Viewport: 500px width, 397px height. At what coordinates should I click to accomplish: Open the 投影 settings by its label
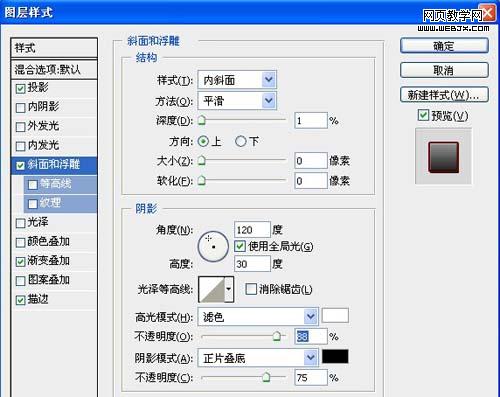(38, 87)
